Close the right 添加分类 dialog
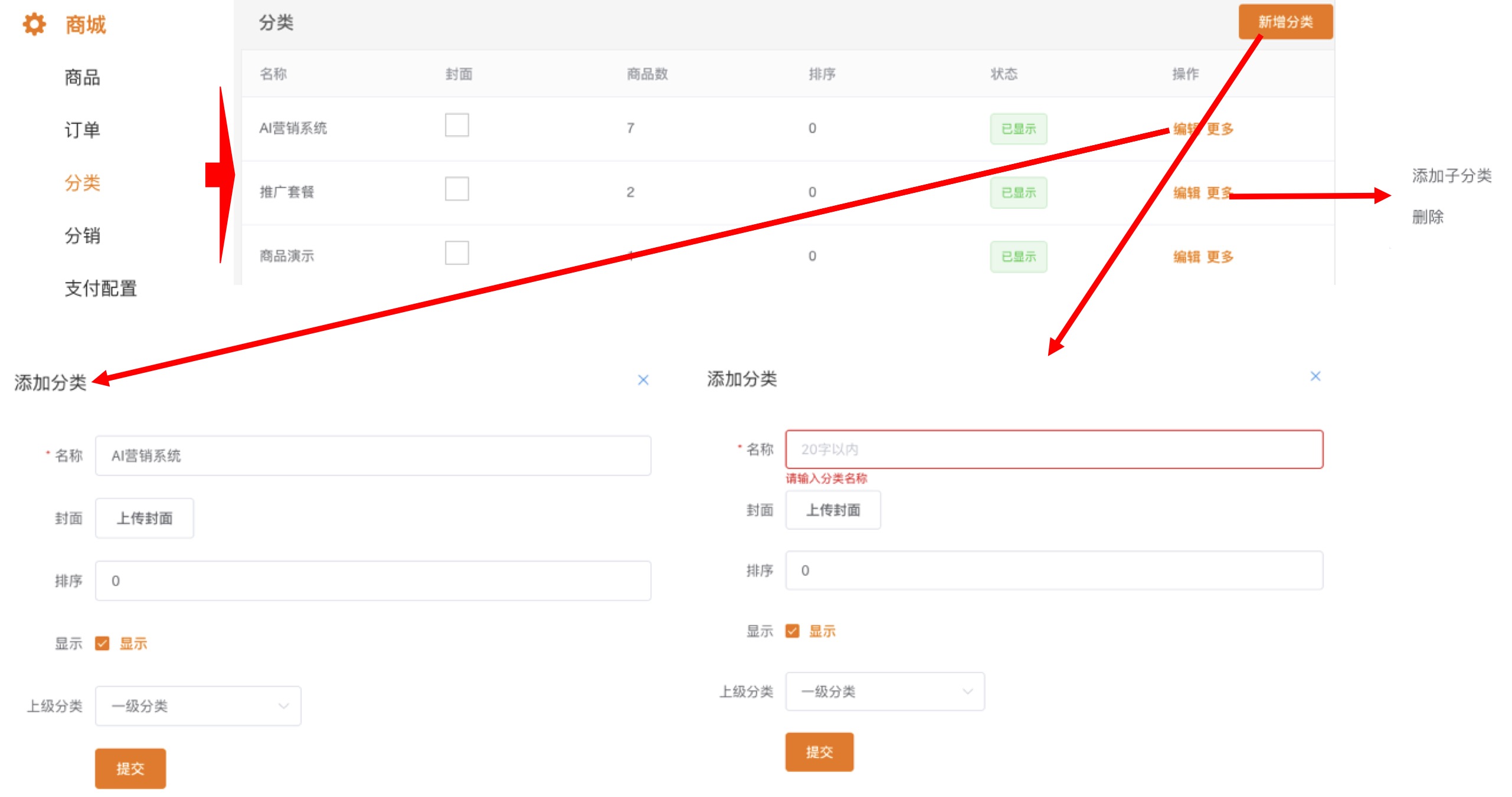 (x=1315, y=376)
